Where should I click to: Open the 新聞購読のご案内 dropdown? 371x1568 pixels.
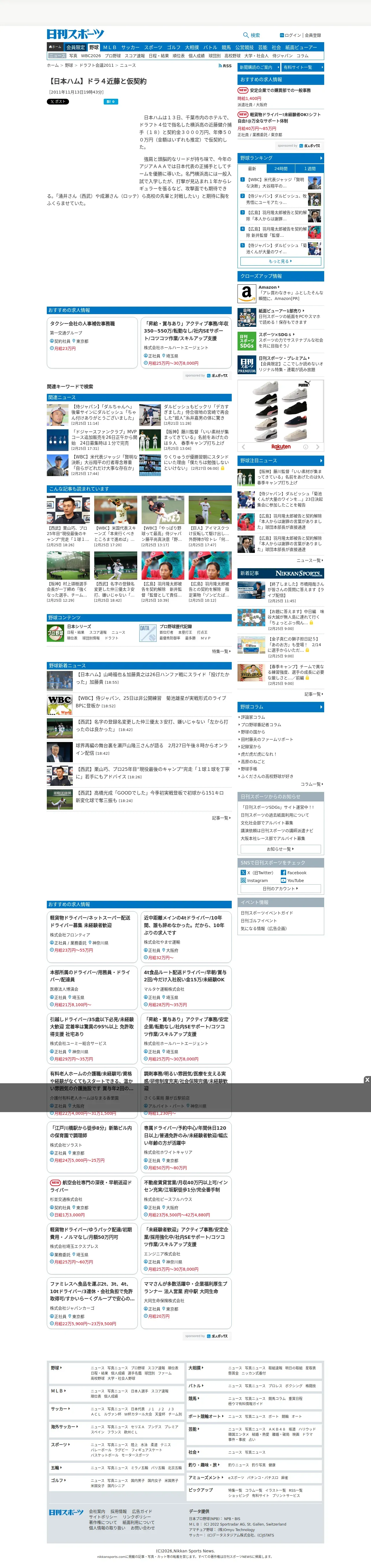[259, 67]
